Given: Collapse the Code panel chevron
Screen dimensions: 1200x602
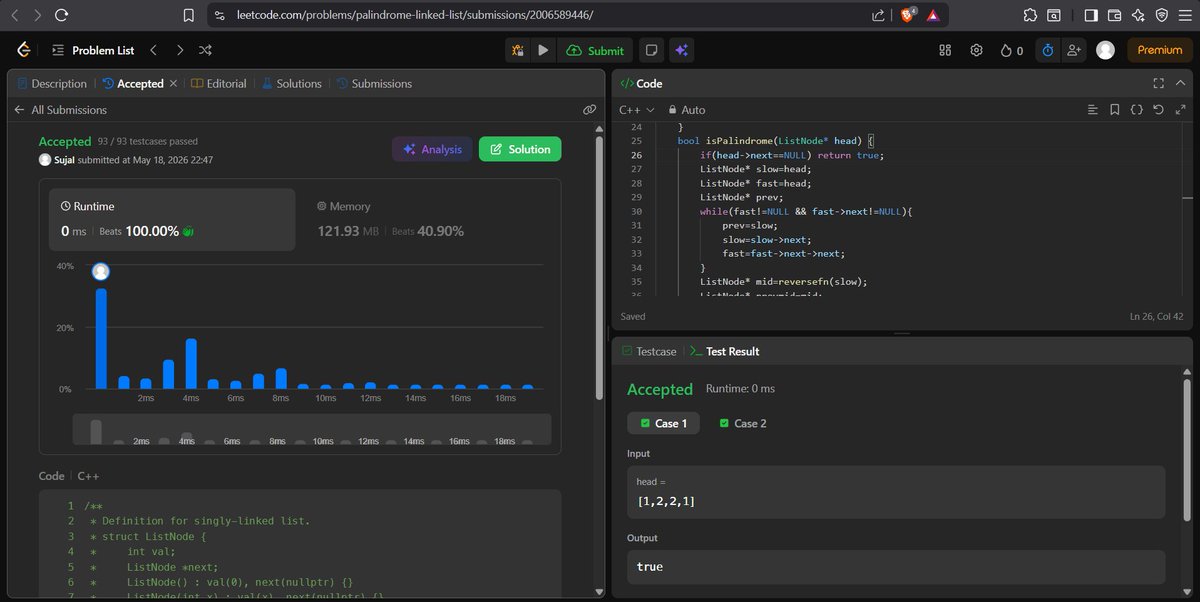Looking at the screenshot, I should (x=1182, y=84).
